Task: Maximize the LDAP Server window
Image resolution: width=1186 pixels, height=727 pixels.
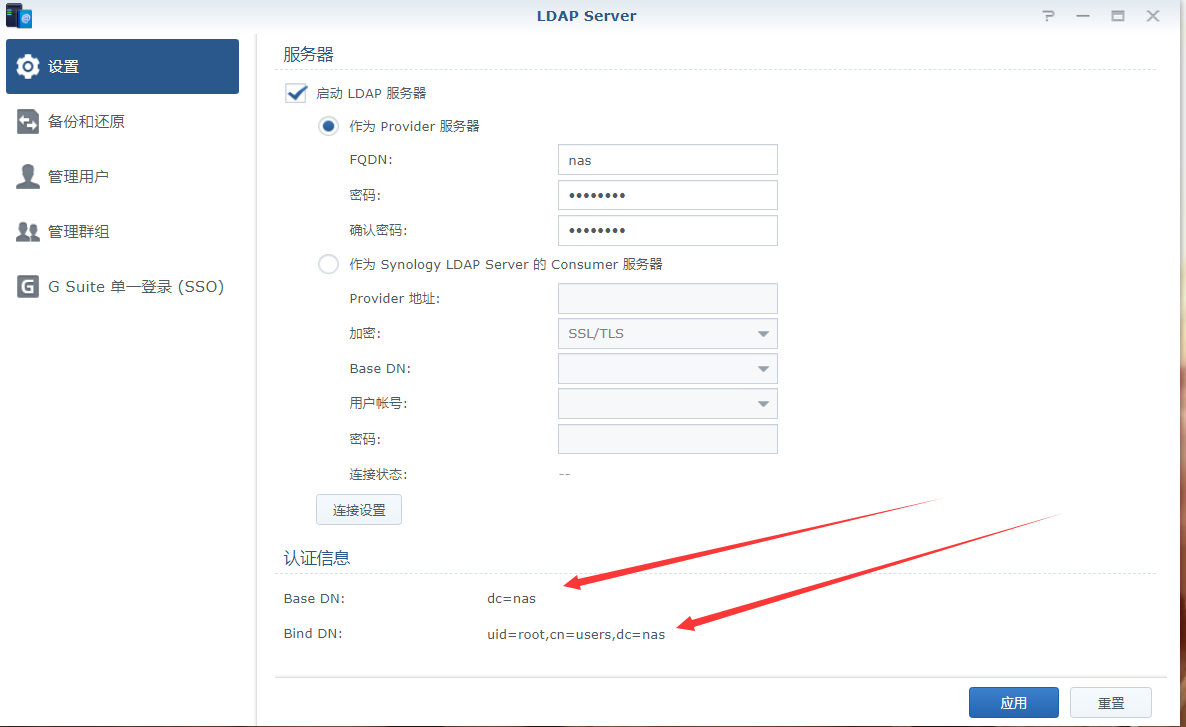Action: pyautogui.click(x=1118, y=16)
